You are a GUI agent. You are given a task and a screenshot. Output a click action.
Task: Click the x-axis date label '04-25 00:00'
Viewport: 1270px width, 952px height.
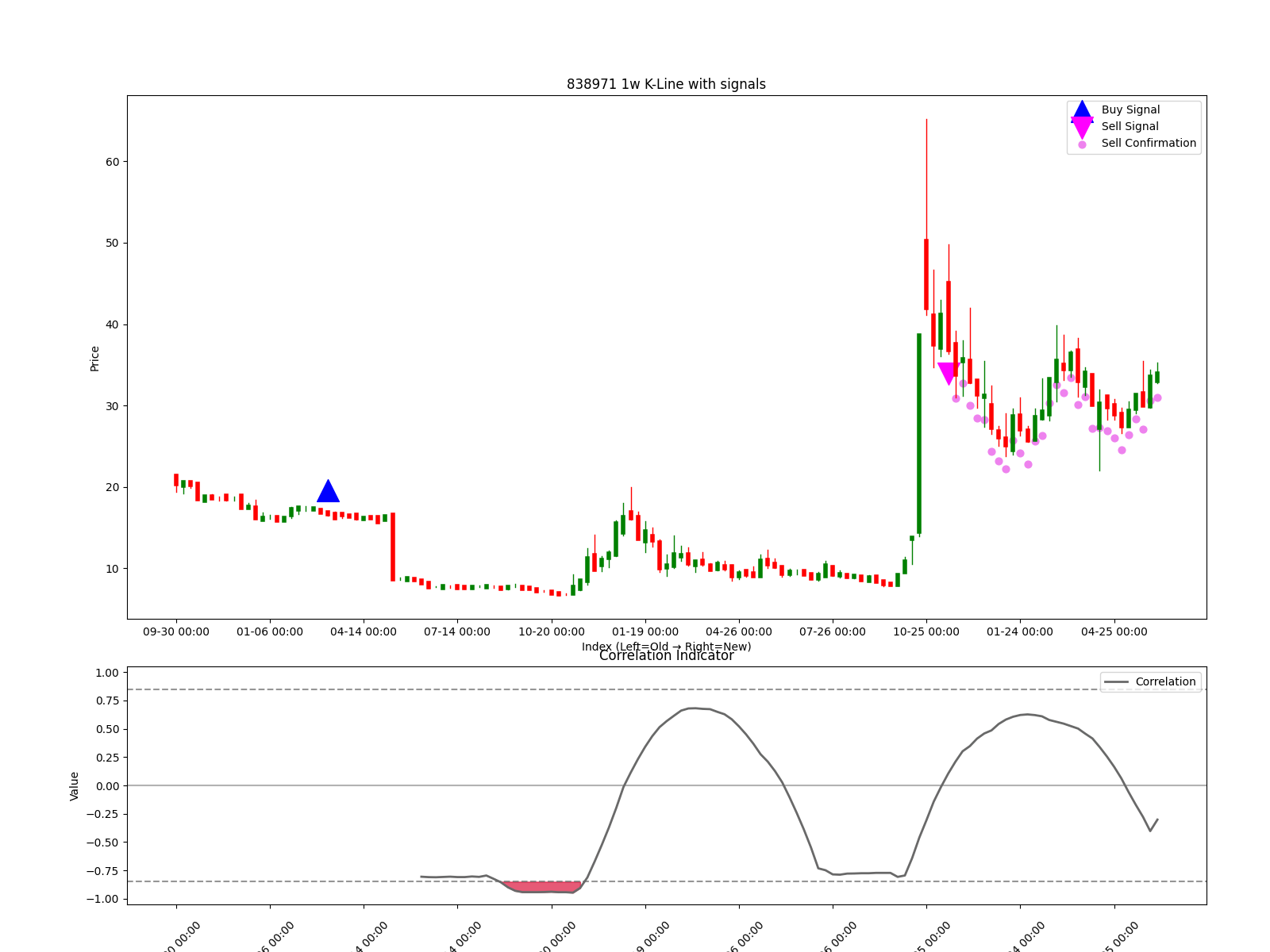(x=1114, y=631)
